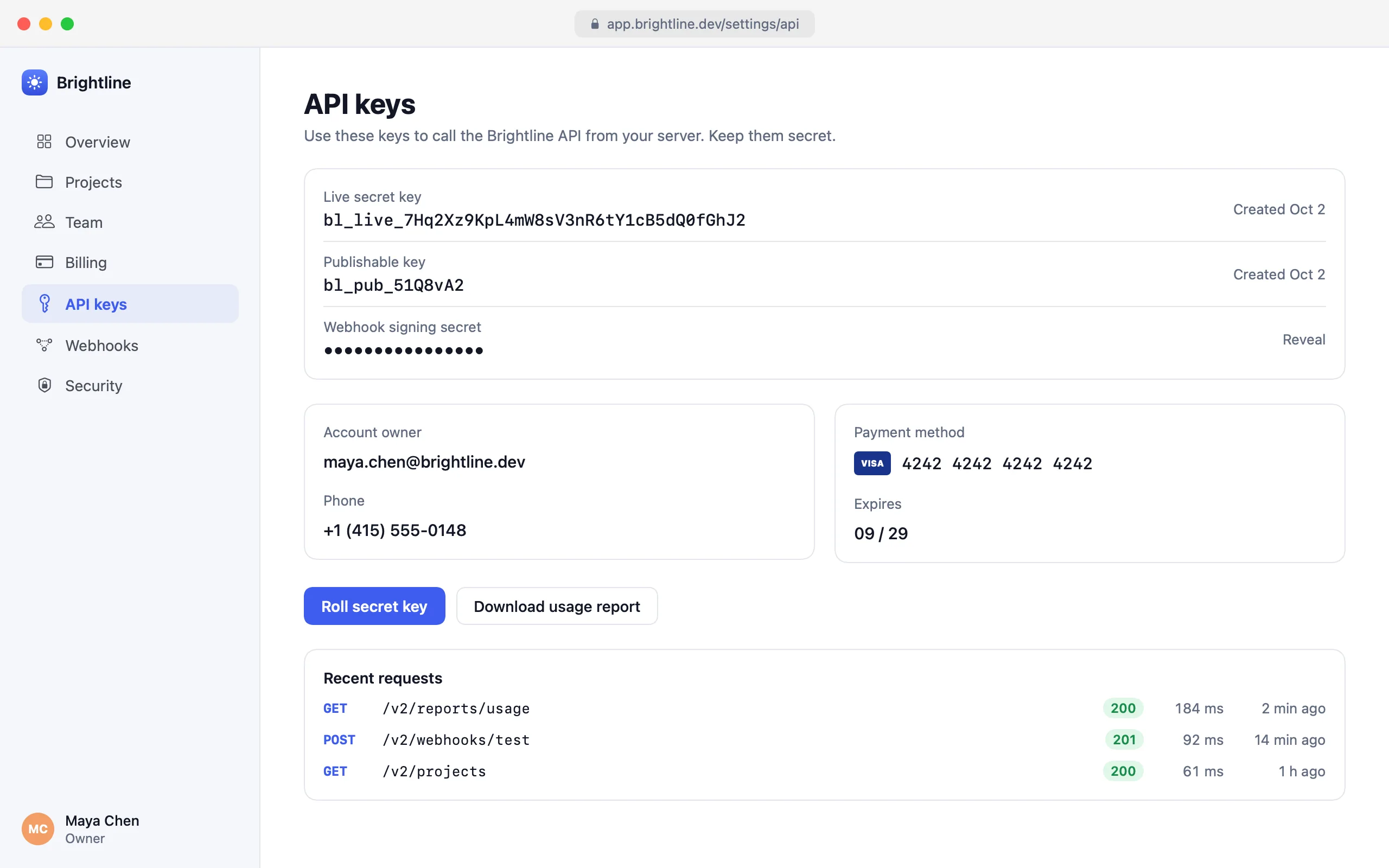1389x868 pixels.
Task: Click the phone number +1 (415) 555-0148
Action: click(395, 530)
